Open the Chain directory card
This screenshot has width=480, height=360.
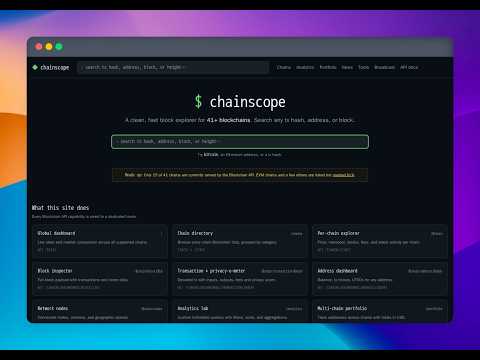click(x=240, y=242)
